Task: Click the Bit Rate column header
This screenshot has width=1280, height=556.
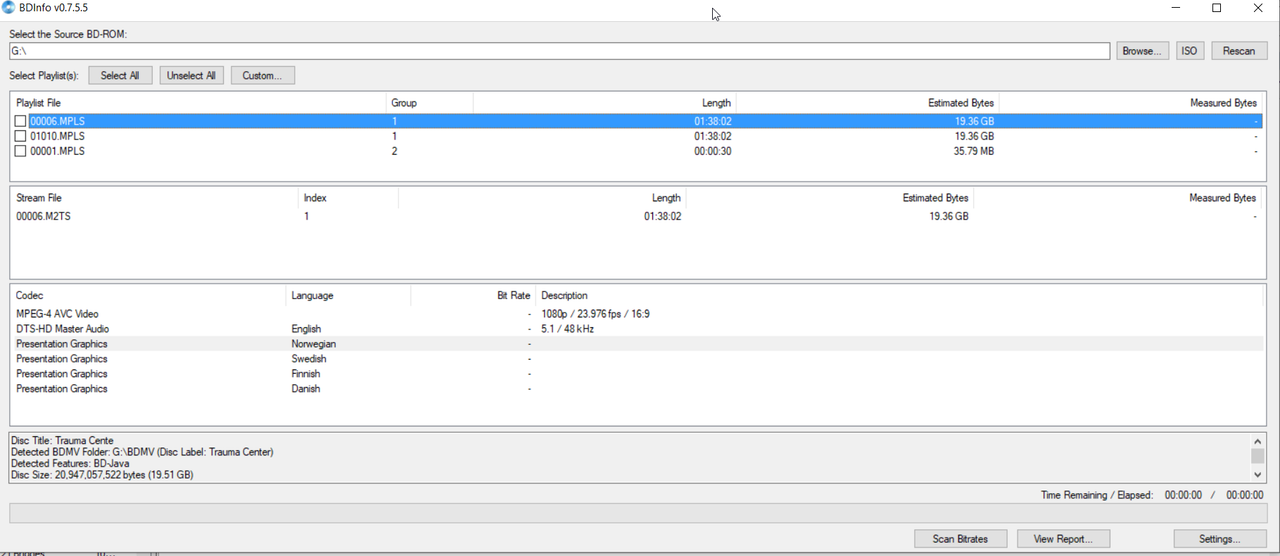Action: 472,296
